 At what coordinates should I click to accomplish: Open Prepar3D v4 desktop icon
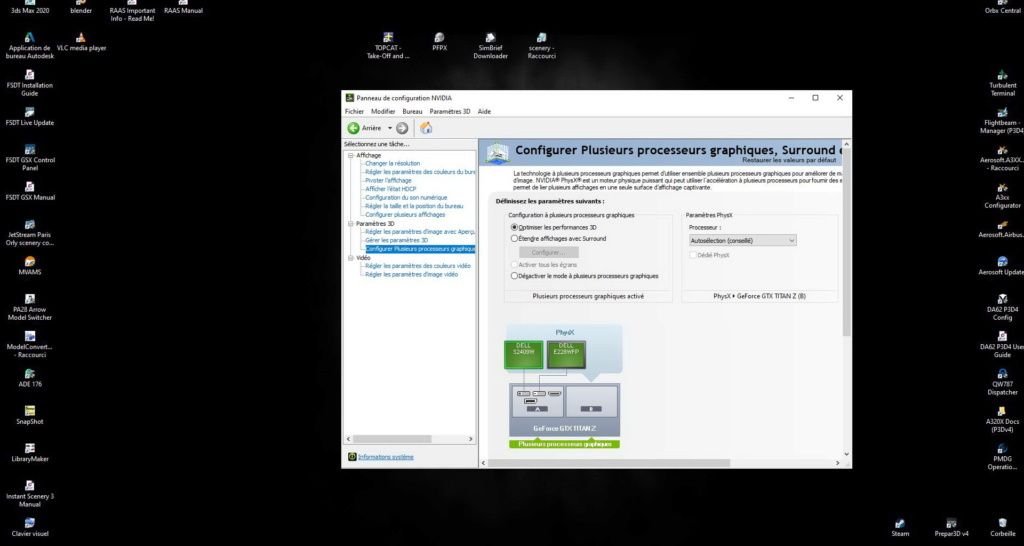pos(952,528)
